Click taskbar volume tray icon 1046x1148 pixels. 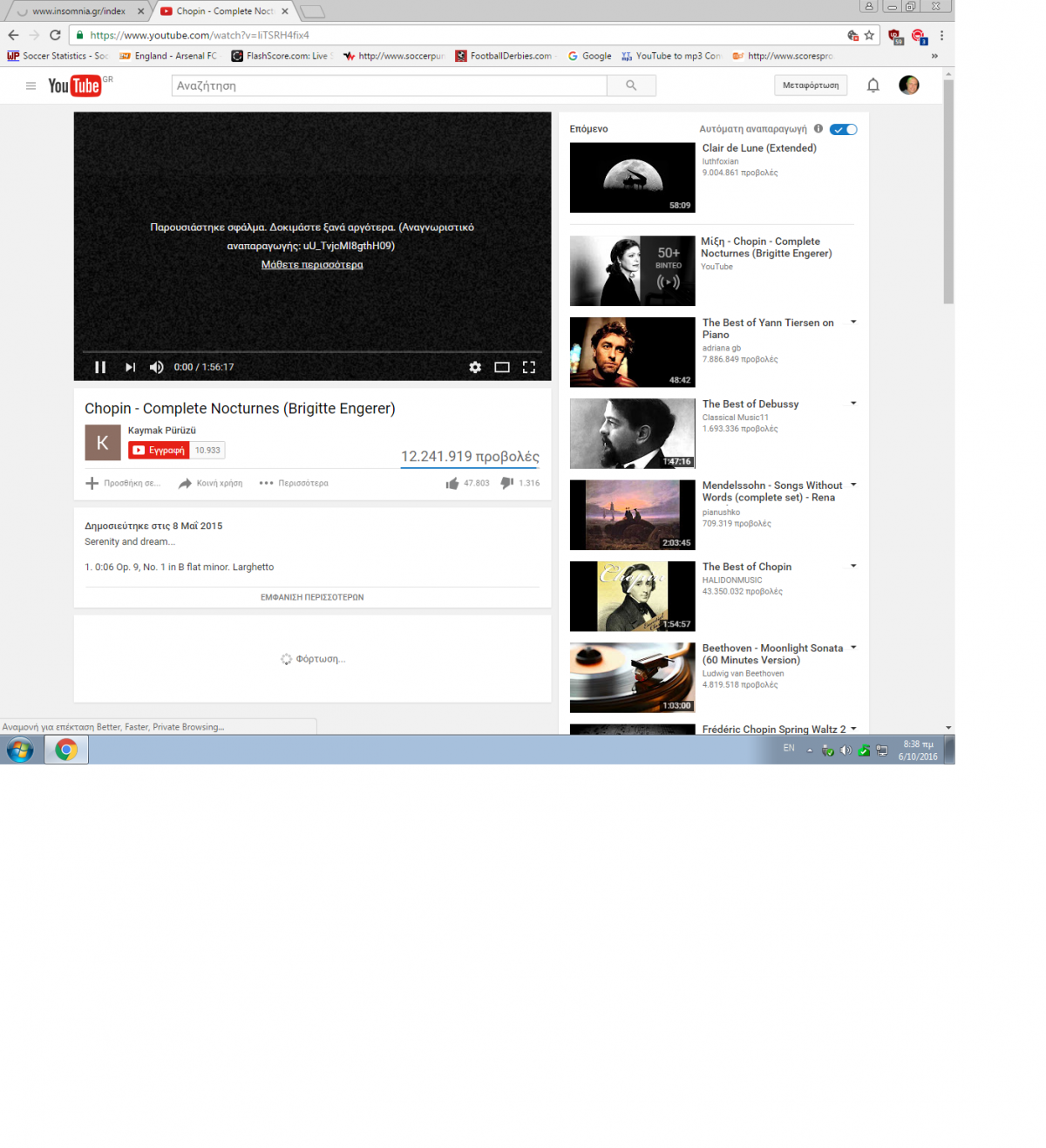click(846, 751)
